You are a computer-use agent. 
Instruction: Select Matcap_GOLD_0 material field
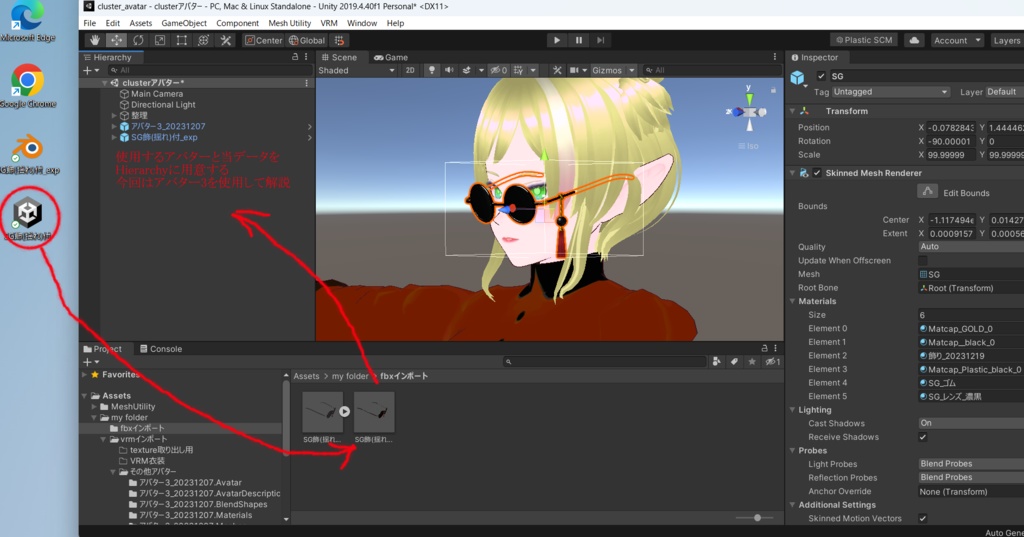click(971, 329)
